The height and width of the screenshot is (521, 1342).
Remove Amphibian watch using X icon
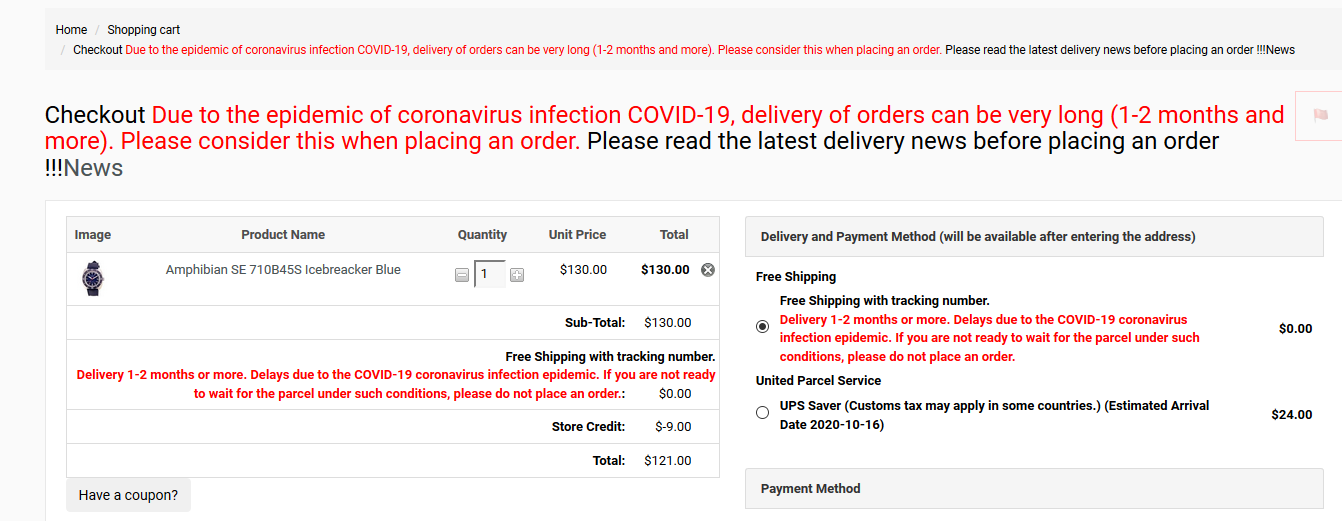708,270
